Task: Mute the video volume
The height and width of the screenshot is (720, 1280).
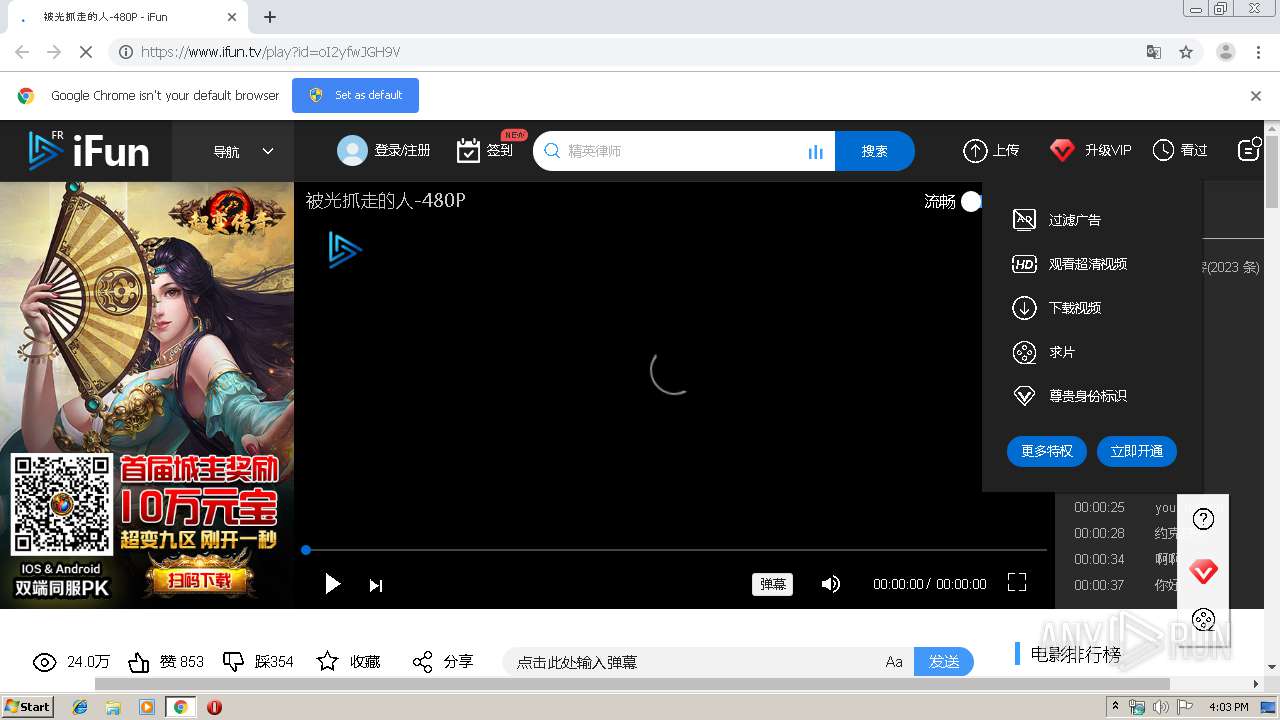Action: pyautogui.click(x=830, y=584)
